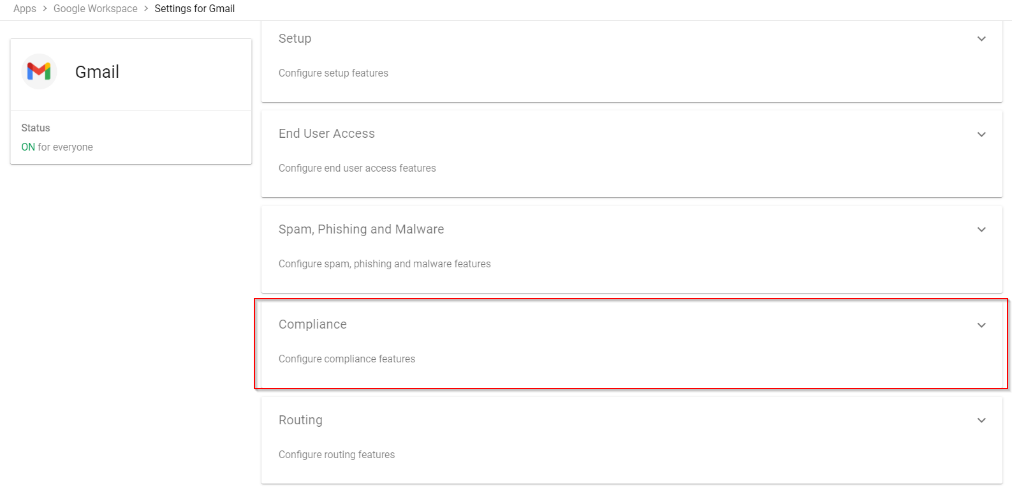The image size is (1012, 490).
Task: Expand Spam, Phishing and Malware chevron
Action: click(x=981, y=229)
